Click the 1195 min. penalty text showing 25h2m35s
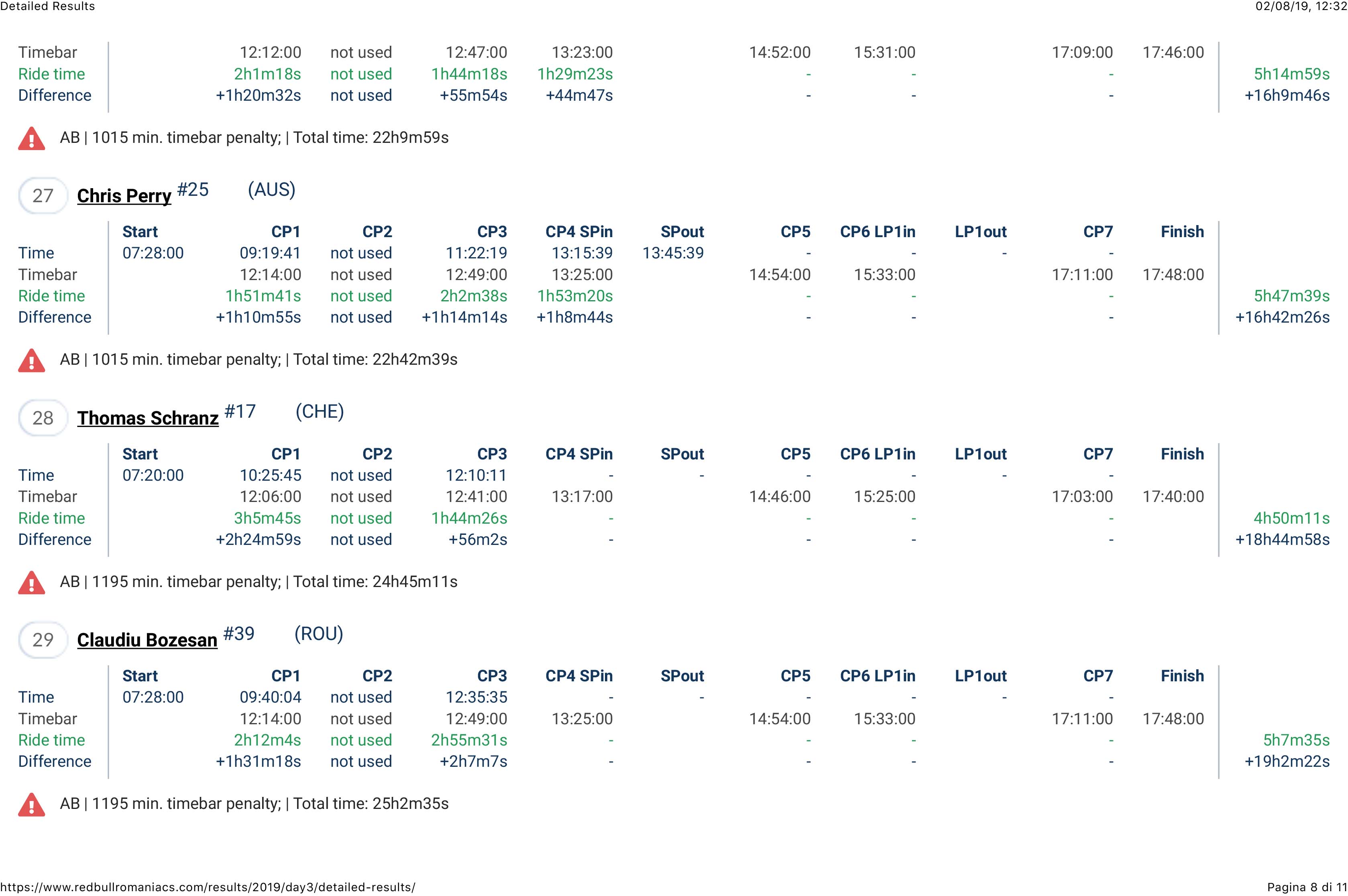Screen dimensions: 1348x896 255,804
